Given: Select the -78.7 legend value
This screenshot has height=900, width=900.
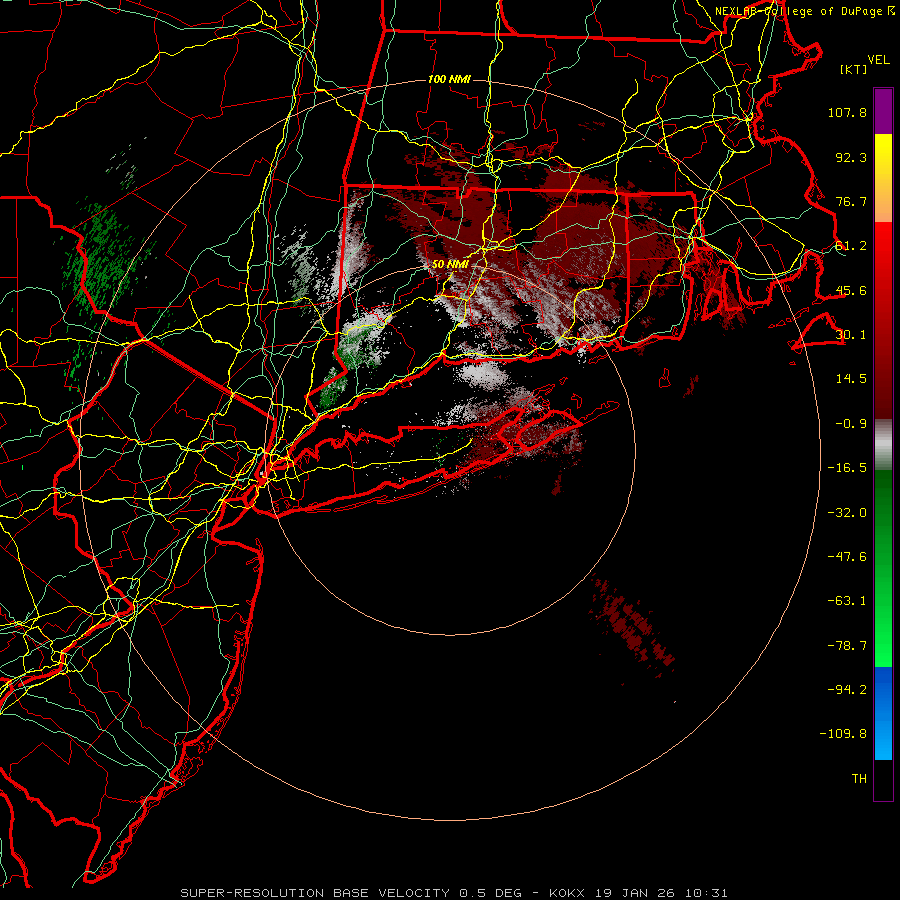Looking at the screenshot, I should [847, 646].
